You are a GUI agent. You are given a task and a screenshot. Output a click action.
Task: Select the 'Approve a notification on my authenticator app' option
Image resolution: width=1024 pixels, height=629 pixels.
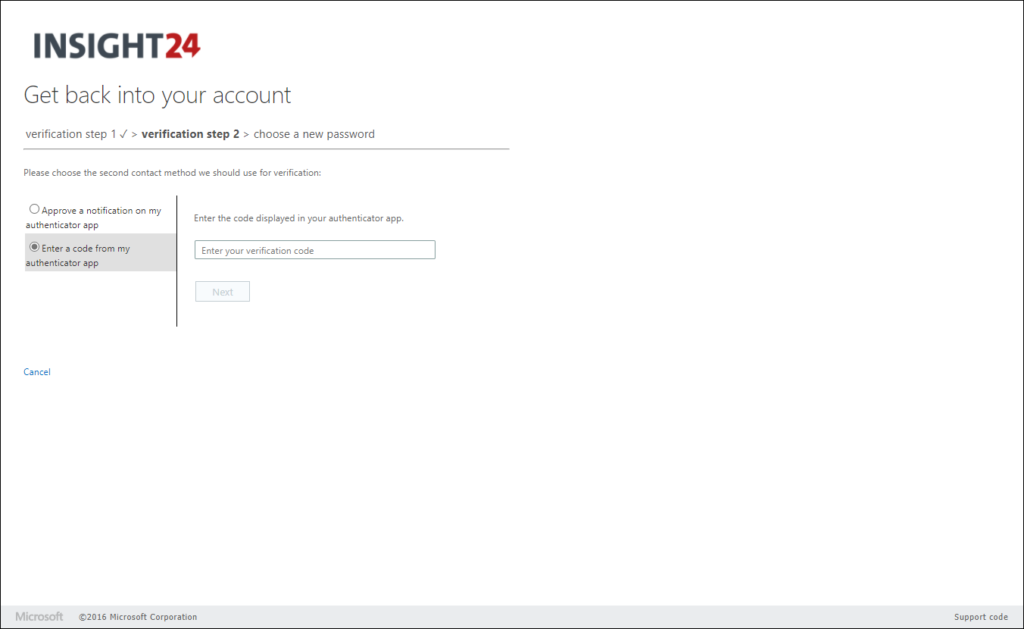[x=34, y=208]
